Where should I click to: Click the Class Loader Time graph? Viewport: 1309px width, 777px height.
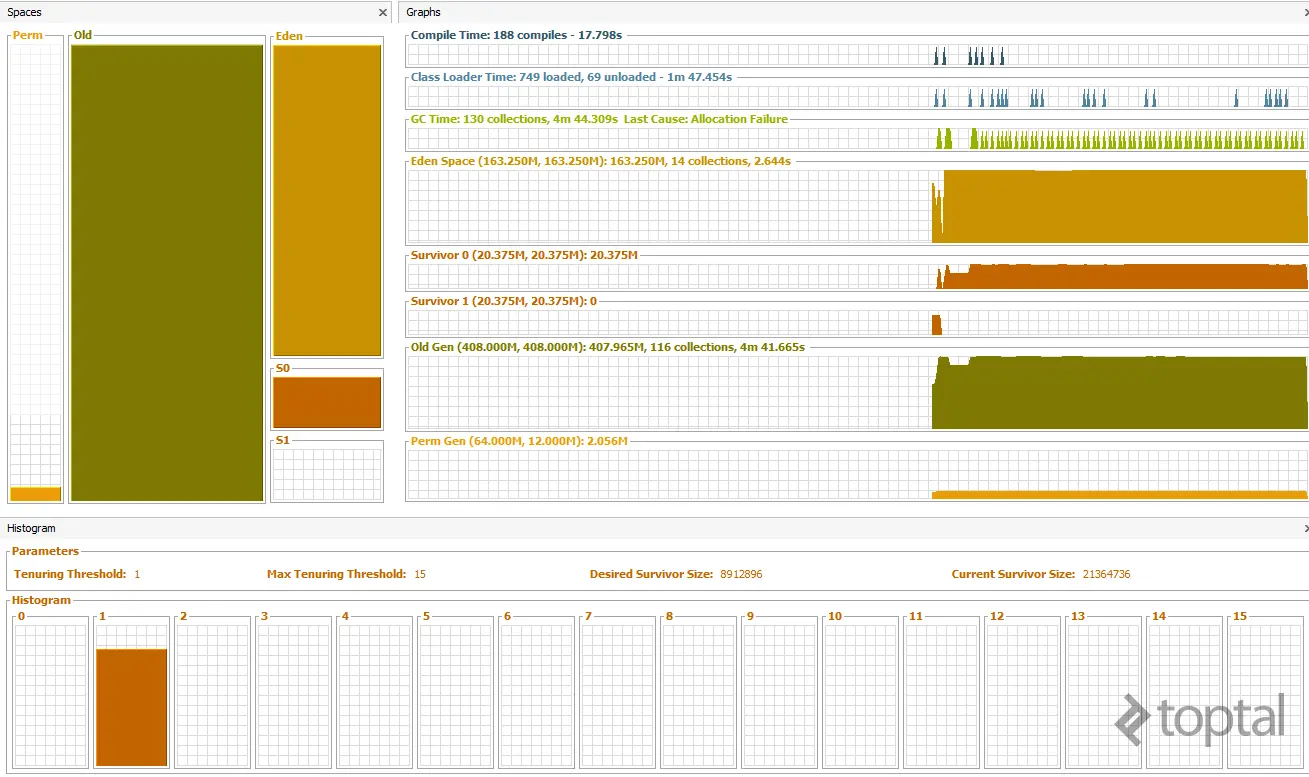[857, 97]
